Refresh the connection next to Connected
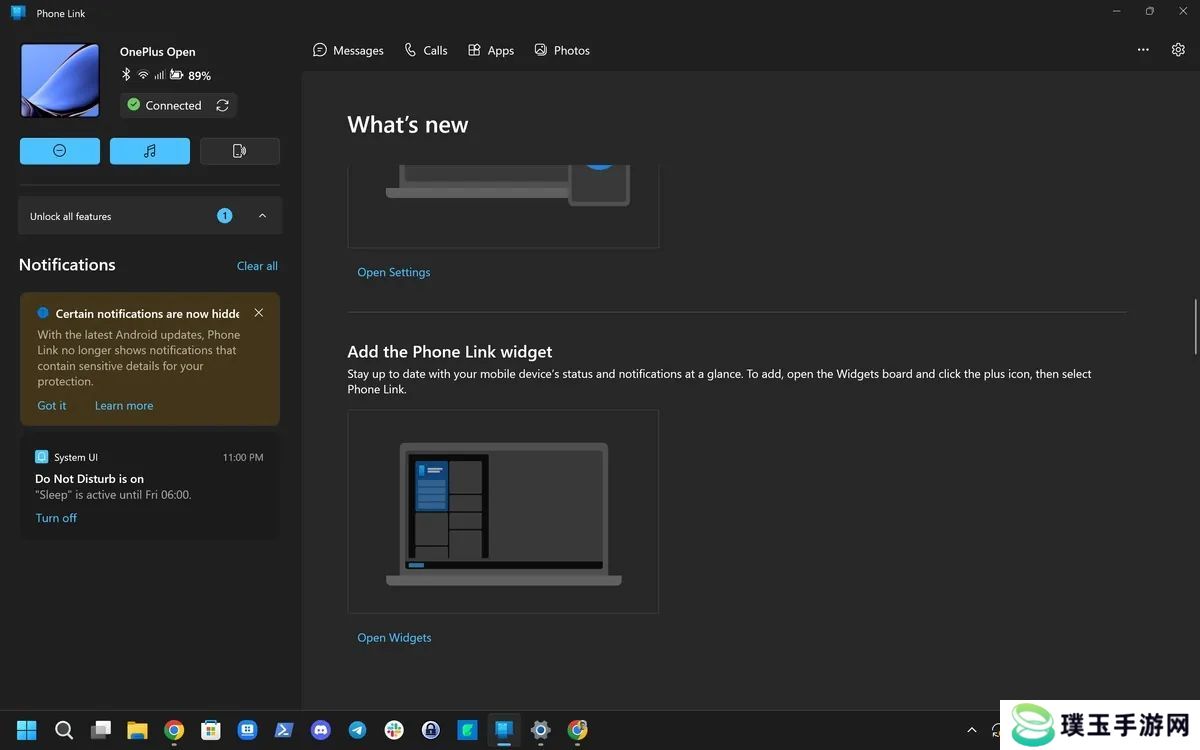This screenshot has height=750, width=1200. tap(223, 105)
